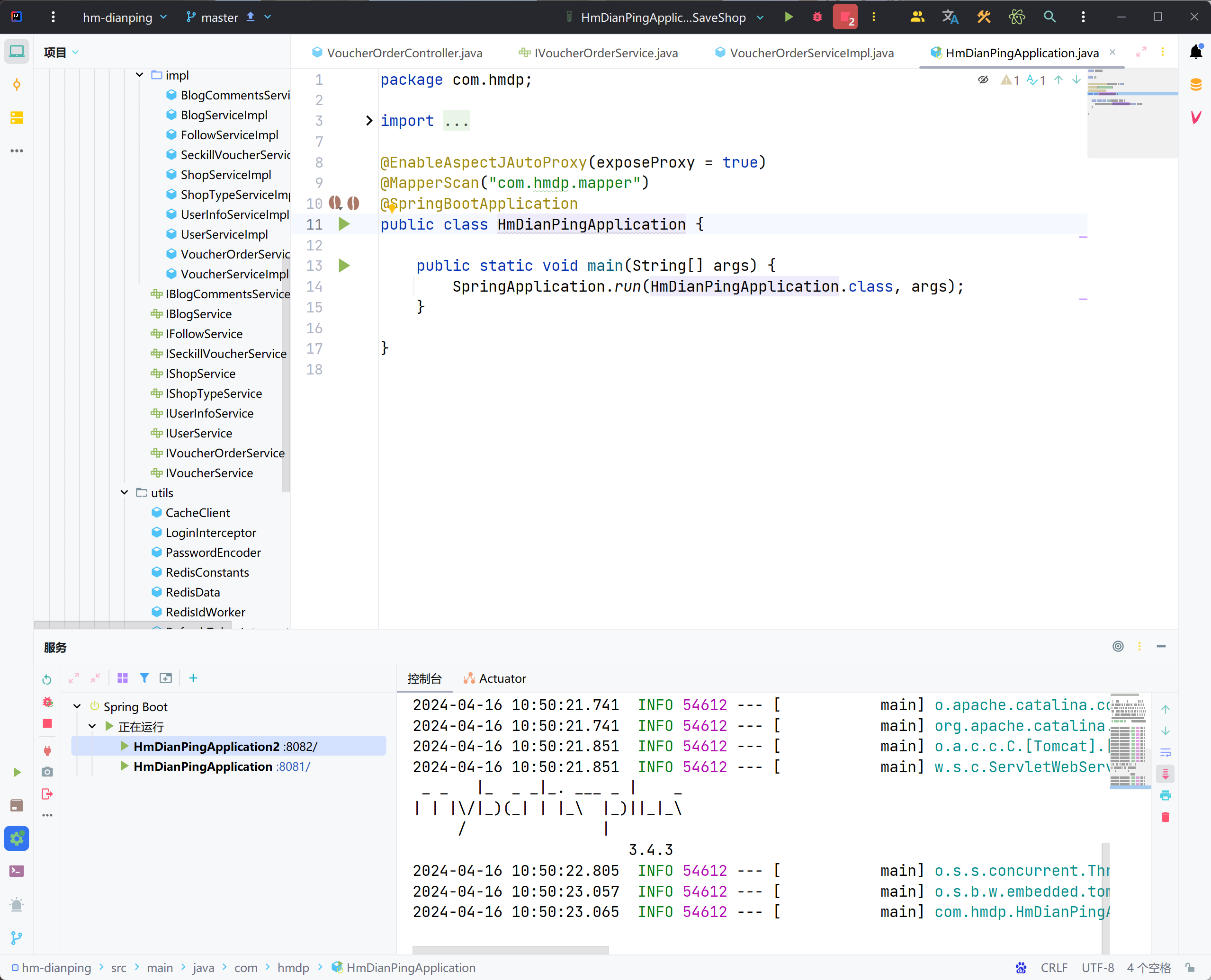Open the Notifications bell icon
The image size is (1211, 980).
pyautogui.click(x=1195, y=52)
